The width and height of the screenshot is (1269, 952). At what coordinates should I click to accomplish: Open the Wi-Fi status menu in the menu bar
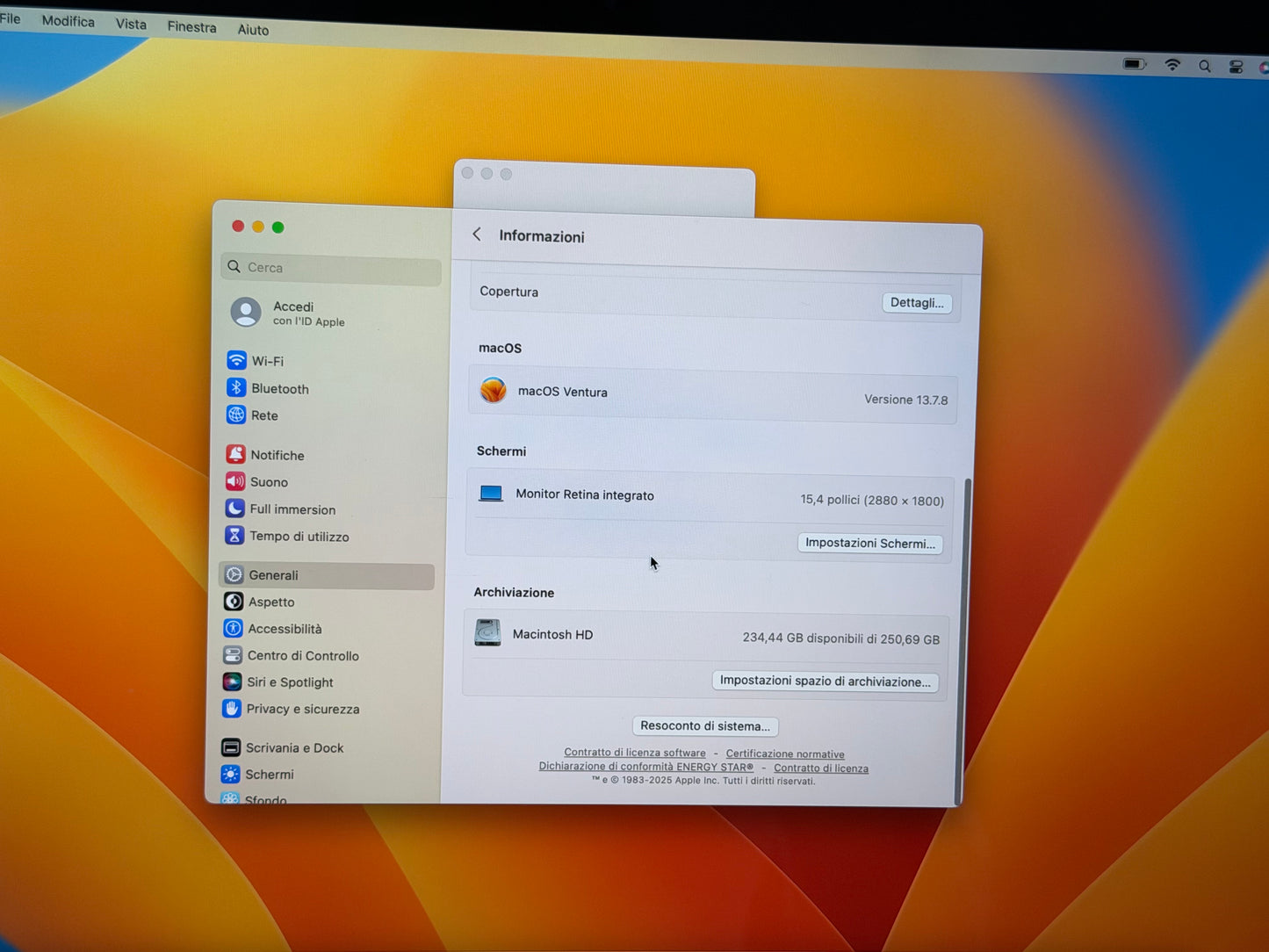1172,65
